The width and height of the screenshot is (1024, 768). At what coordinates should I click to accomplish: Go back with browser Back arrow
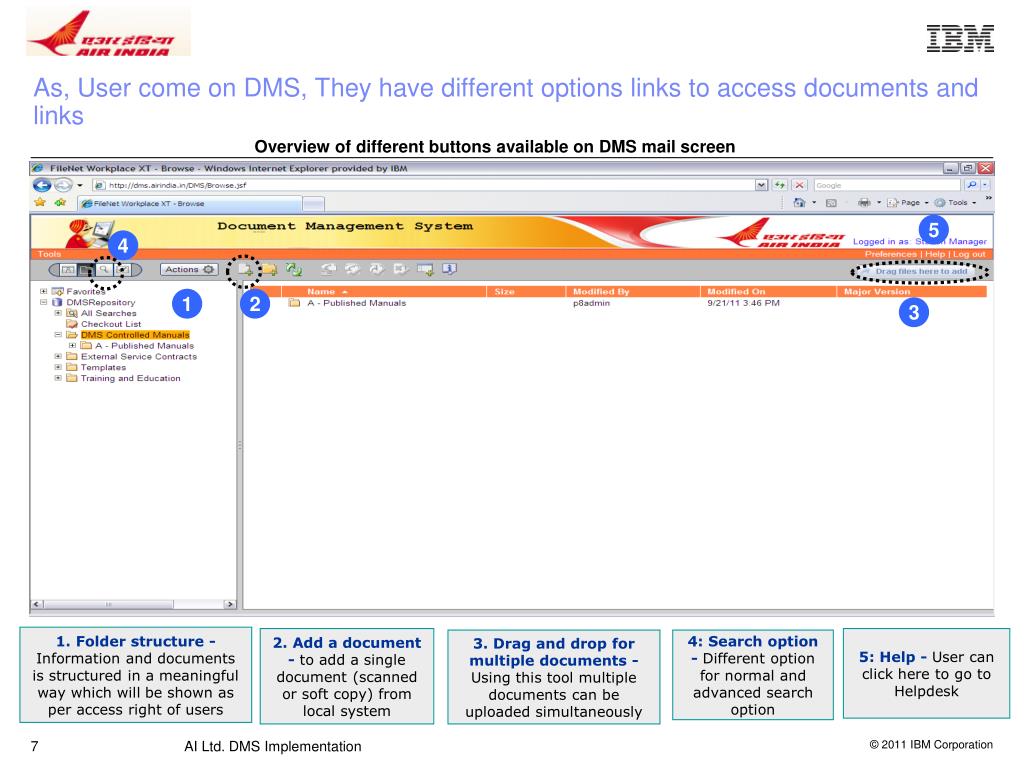[x=43, y=185]
